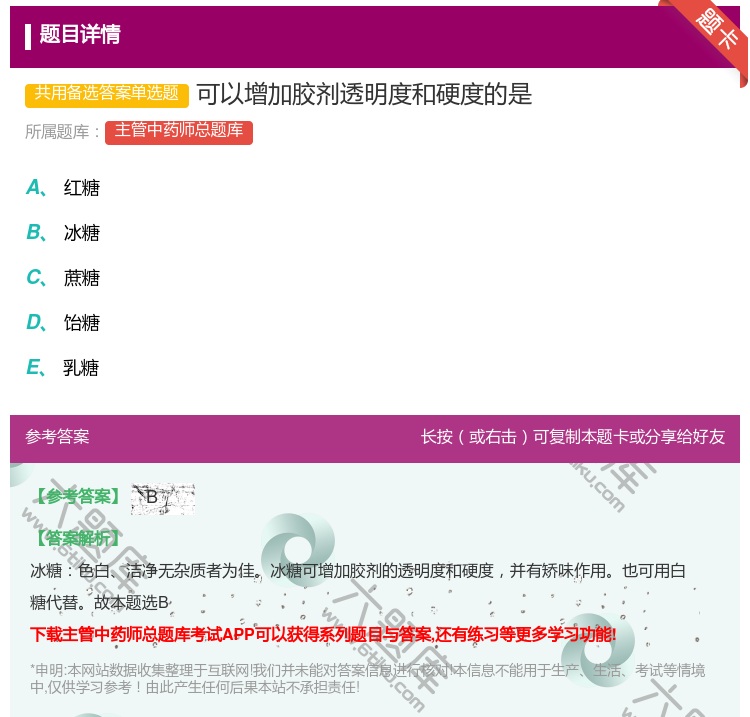Select answer option B 冰糖
750x717 pixels.
63,232
